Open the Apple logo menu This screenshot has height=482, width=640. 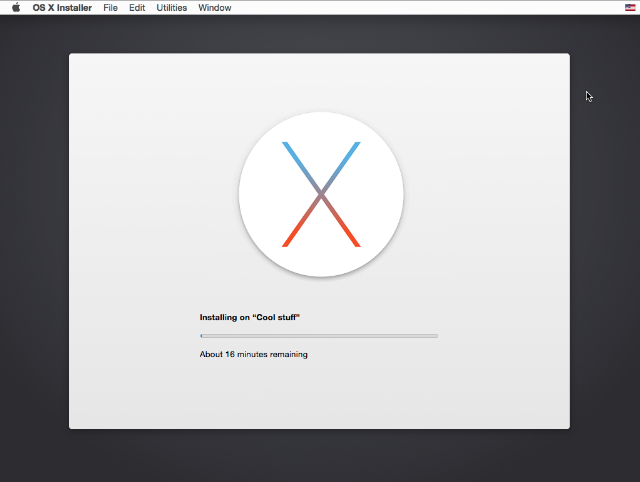(16, 7)
